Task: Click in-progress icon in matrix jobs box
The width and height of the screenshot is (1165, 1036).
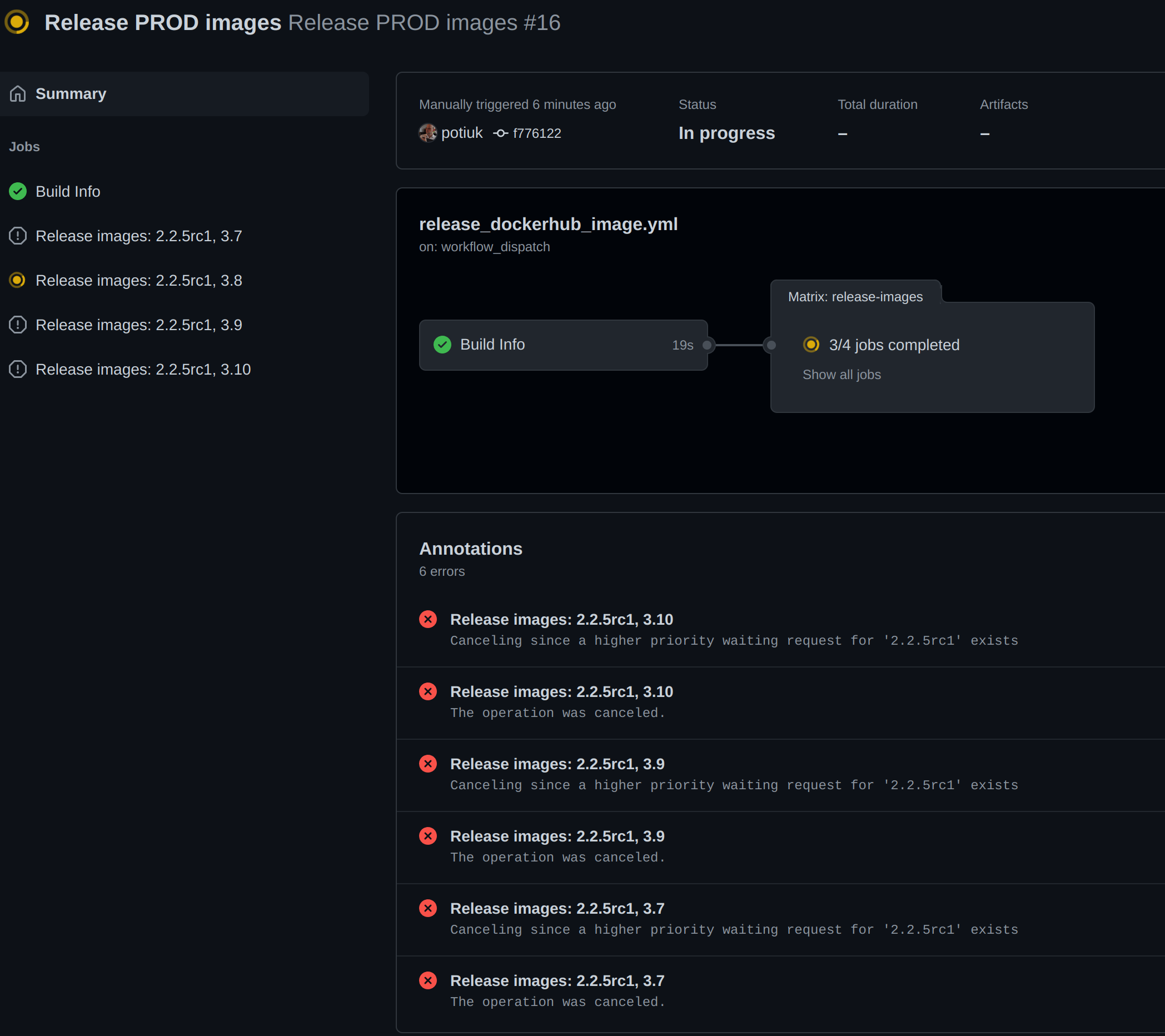Action: click(810, 345)
